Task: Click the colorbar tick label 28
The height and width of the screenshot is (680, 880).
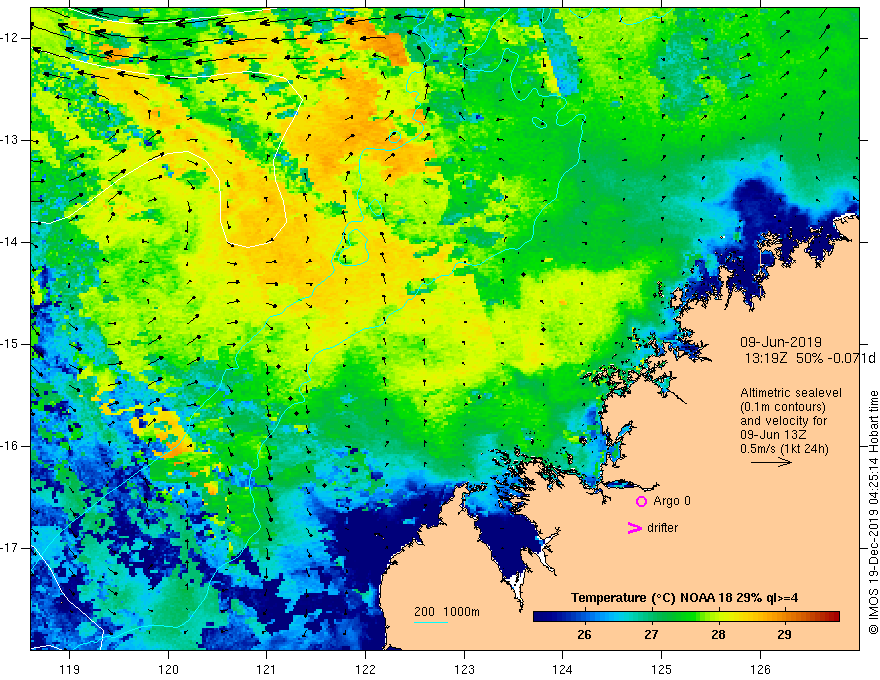Action: (718, 635)
